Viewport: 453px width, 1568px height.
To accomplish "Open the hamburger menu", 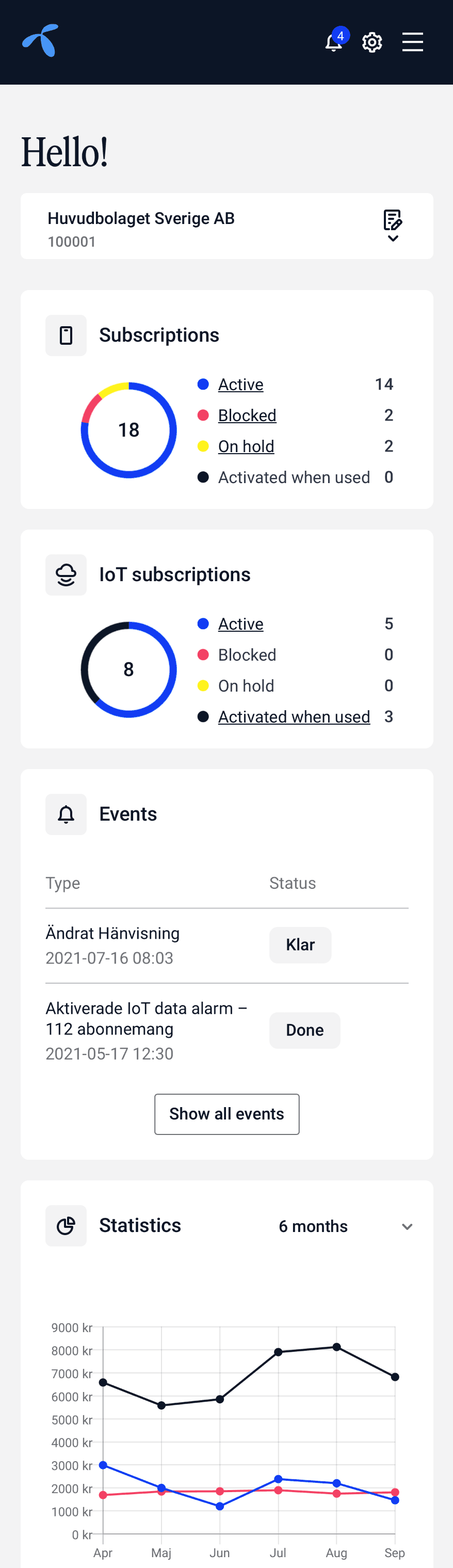I will tap(412, 42).
